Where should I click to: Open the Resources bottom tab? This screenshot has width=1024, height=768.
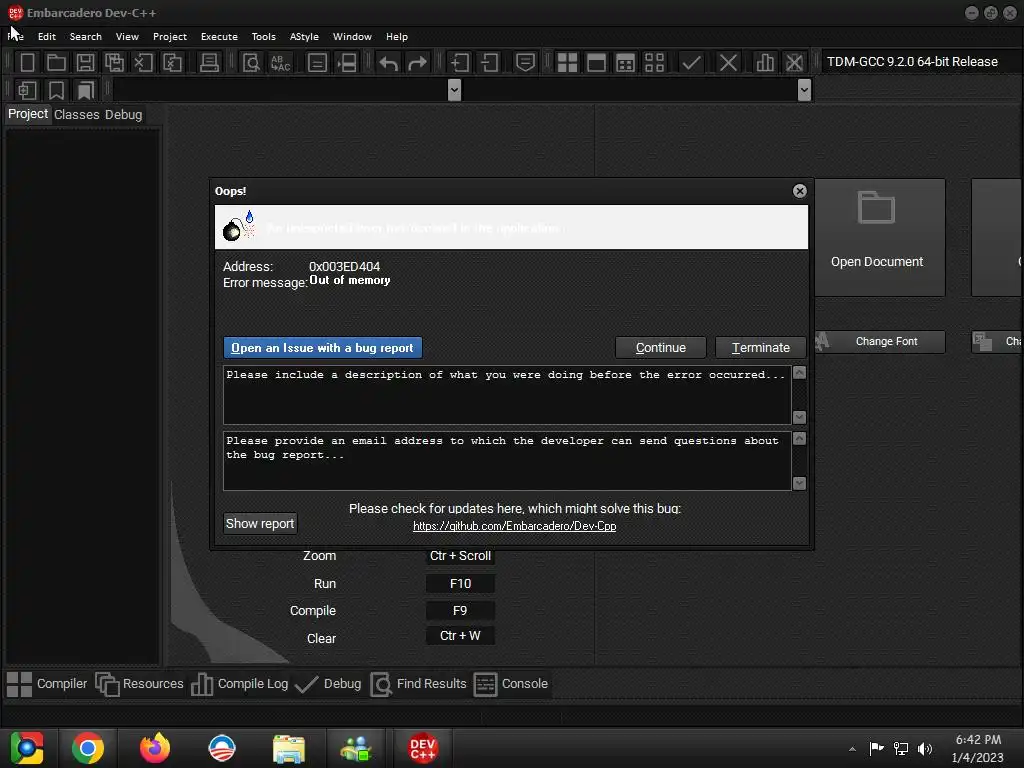click(x=140, y=684)
